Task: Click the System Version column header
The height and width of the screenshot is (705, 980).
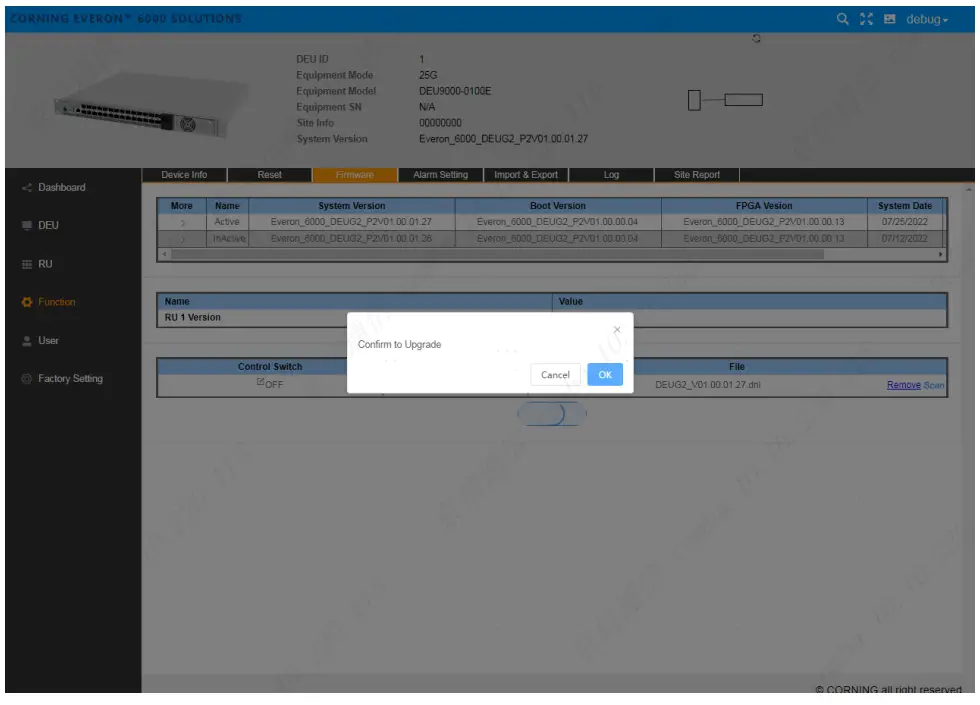Action: (x=351, y=206)
